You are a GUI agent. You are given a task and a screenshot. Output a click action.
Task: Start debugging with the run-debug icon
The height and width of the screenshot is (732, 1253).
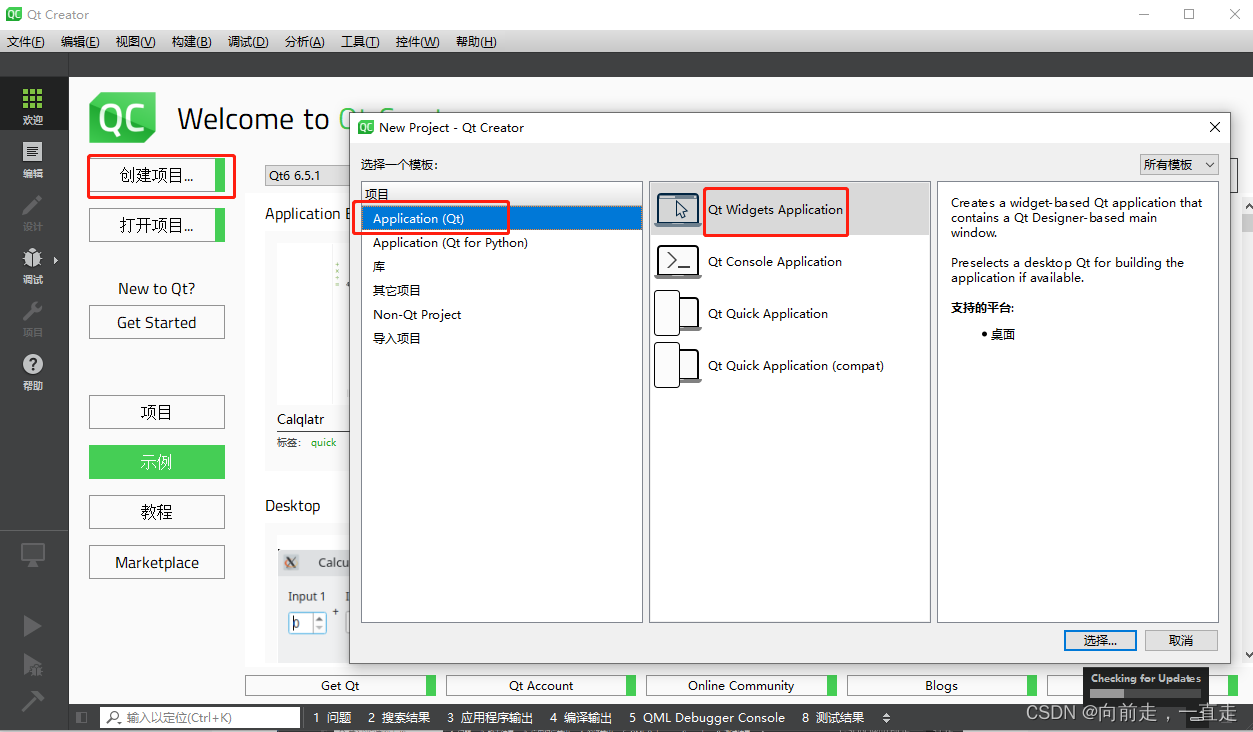click(x=33, y=663)
